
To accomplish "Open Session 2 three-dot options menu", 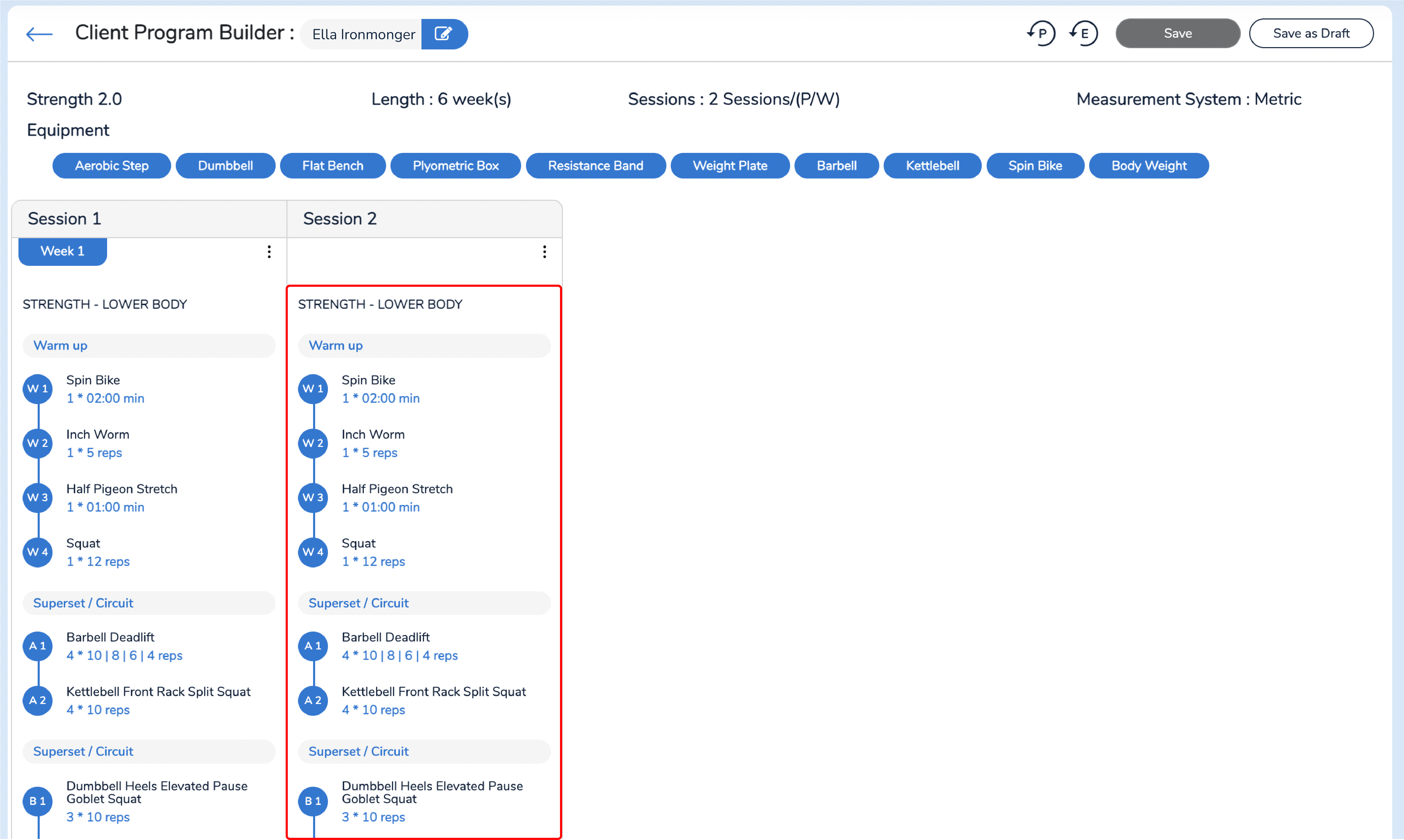I will [x=545, y=252].
